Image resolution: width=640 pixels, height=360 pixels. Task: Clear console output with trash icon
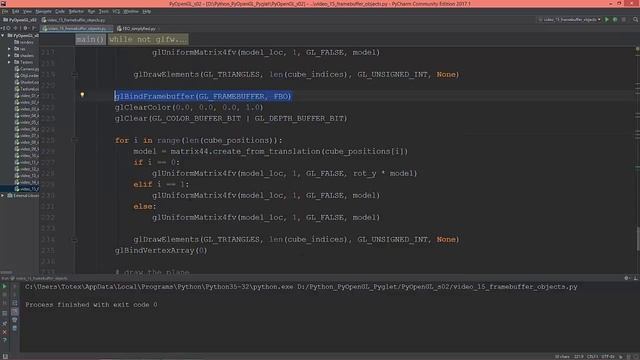[x=14, y=328]
